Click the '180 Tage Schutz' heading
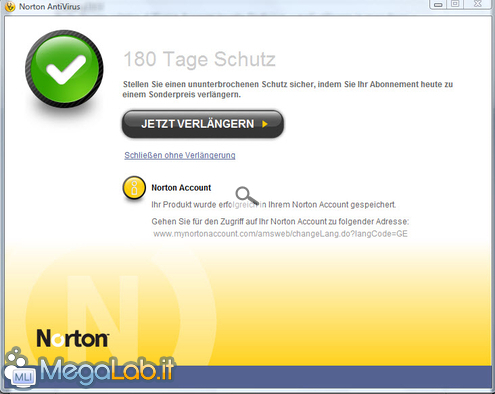495x394 pixels. point(199,59)
